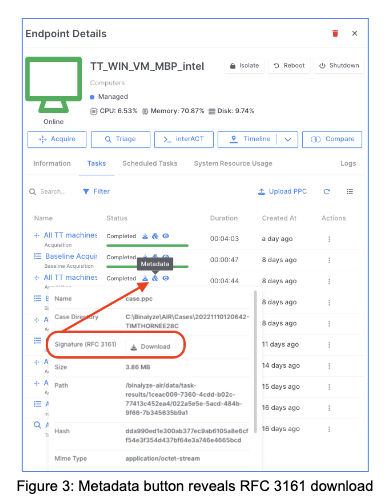
Task: Open the All TT machines task lasting 00:04:44
Action: point(70,278)
